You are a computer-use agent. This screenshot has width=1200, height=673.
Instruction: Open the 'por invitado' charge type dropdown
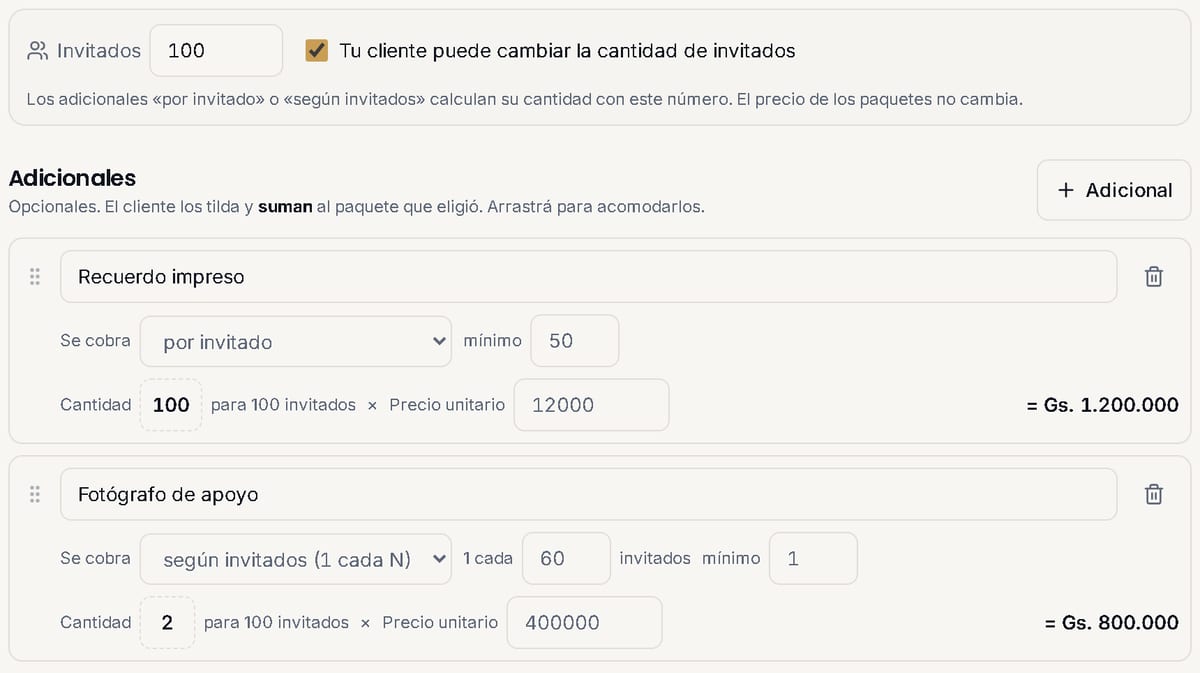296,341
